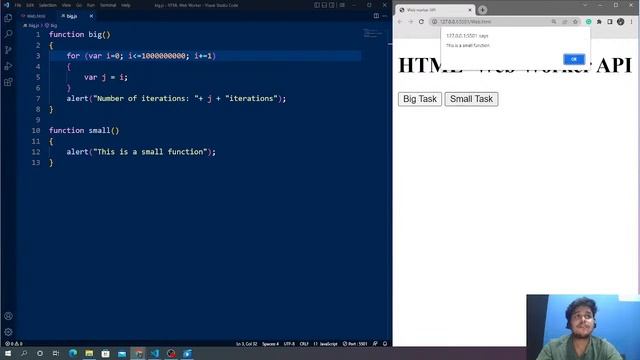Close the big.js editor tab

click(x=91, y=16)
